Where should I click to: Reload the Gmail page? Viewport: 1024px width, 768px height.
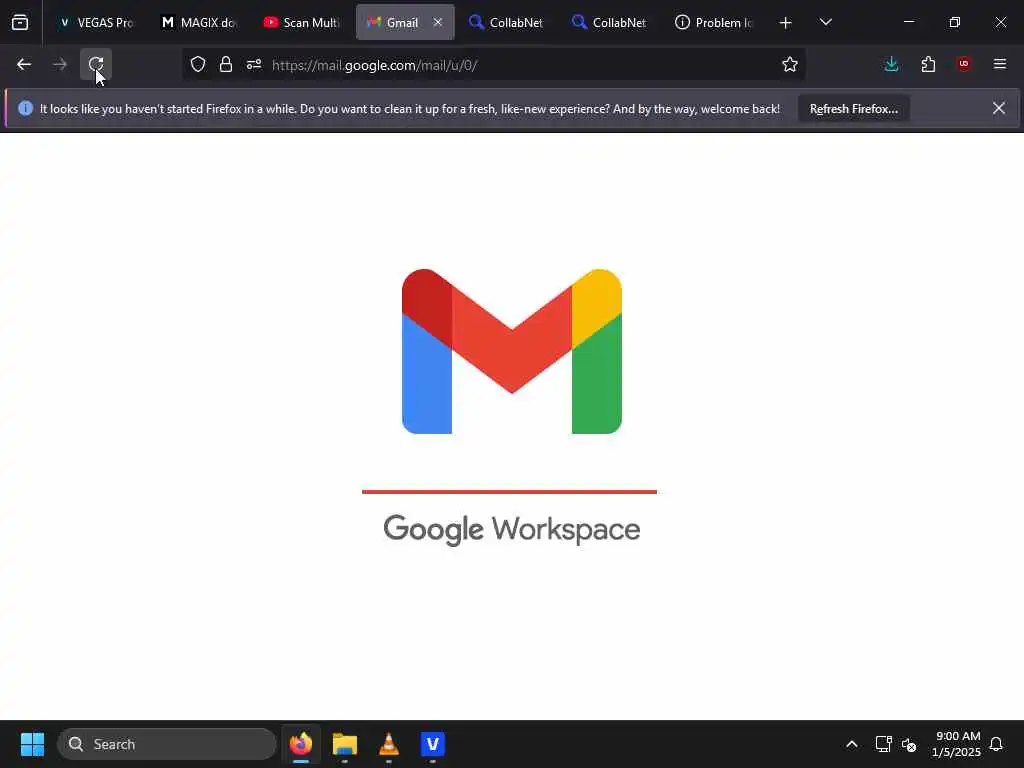pyautogui.click(x=96, y=65)
